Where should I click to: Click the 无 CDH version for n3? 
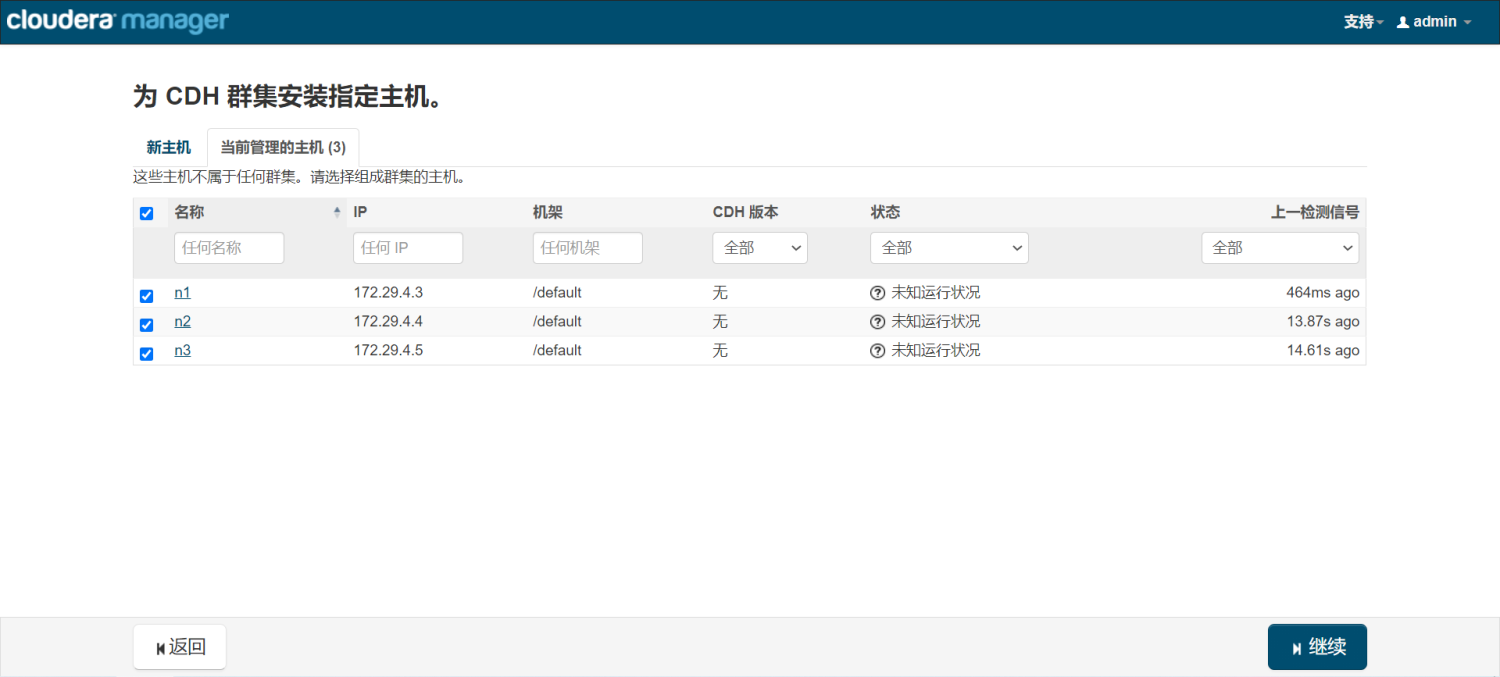pyautogui.click(x=720, y=351)
